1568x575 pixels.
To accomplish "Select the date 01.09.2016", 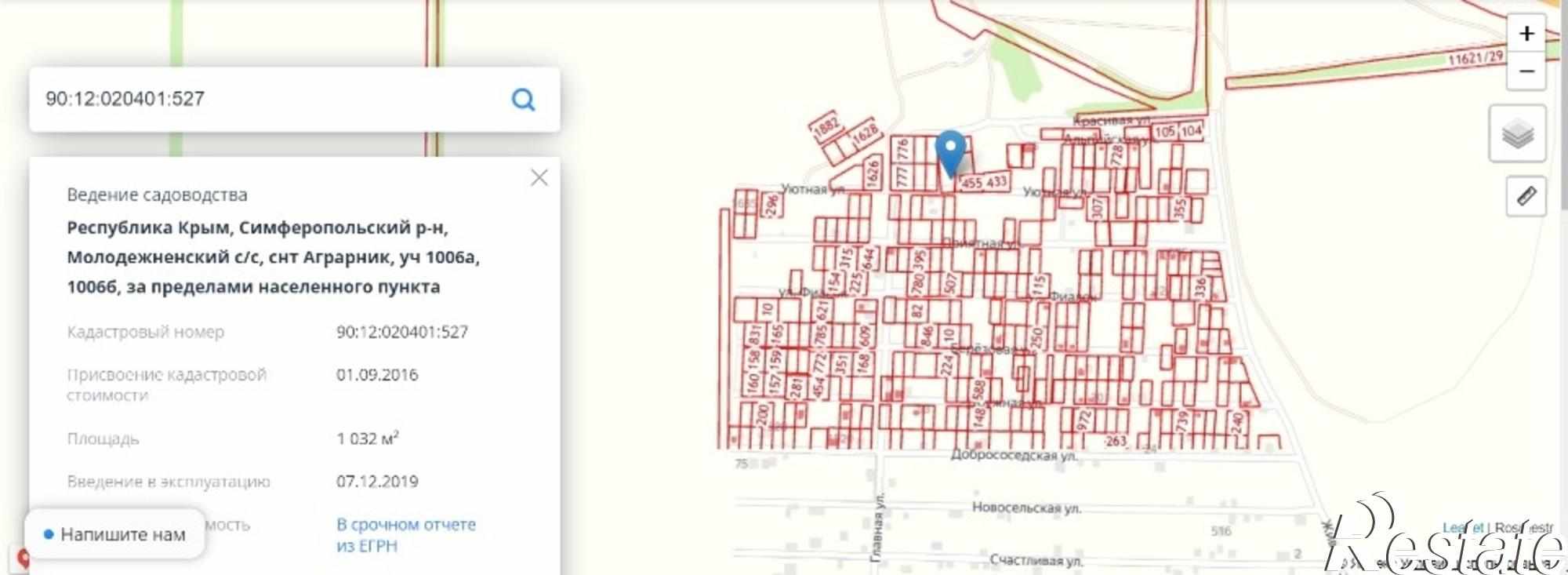I will 377,375.
